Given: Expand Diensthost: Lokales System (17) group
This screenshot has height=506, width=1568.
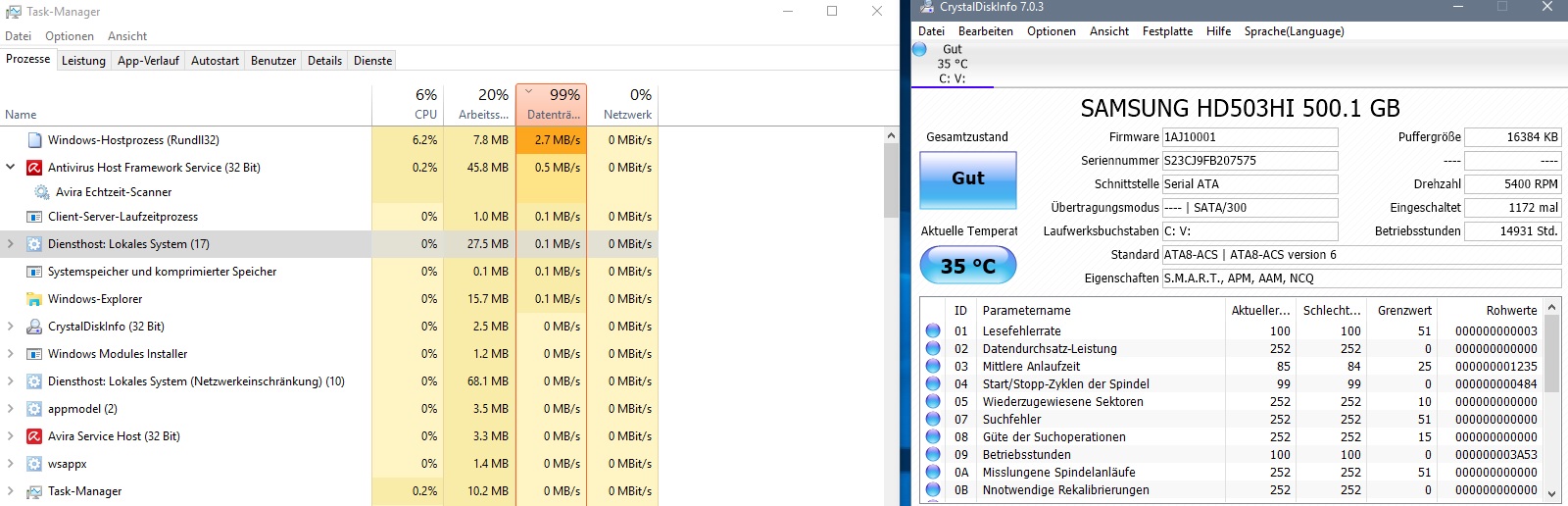Looking at the screenshot, I should click(x=10, y=244).
